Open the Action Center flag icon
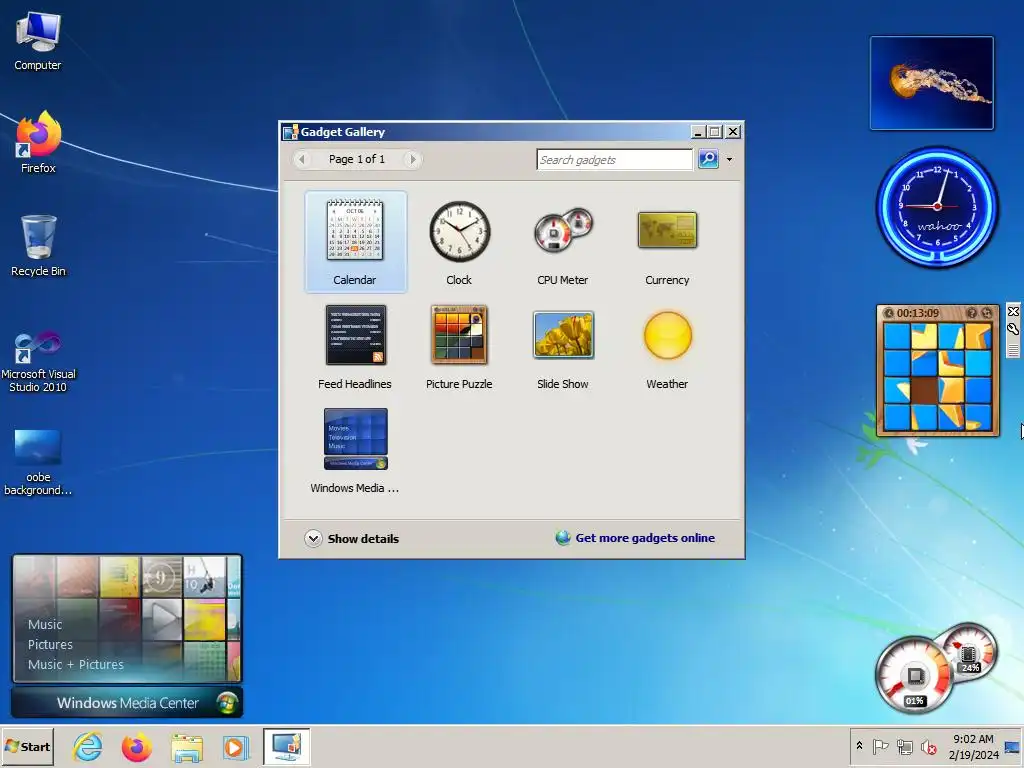The width and height of the screenshot is (1024, 768). coord(880,746)
